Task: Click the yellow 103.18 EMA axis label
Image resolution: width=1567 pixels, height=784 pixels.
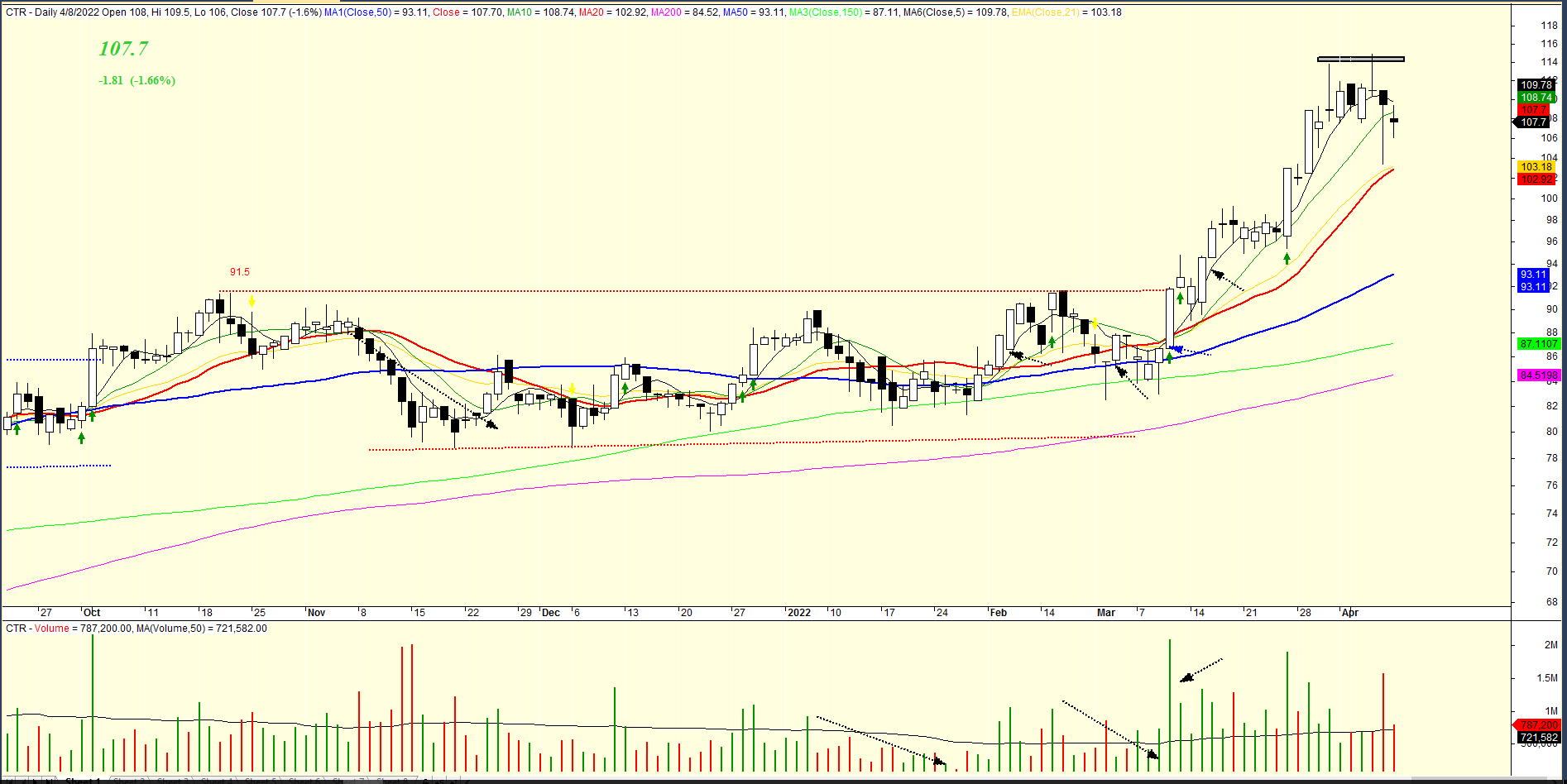Action: (x=1536, y=167)
